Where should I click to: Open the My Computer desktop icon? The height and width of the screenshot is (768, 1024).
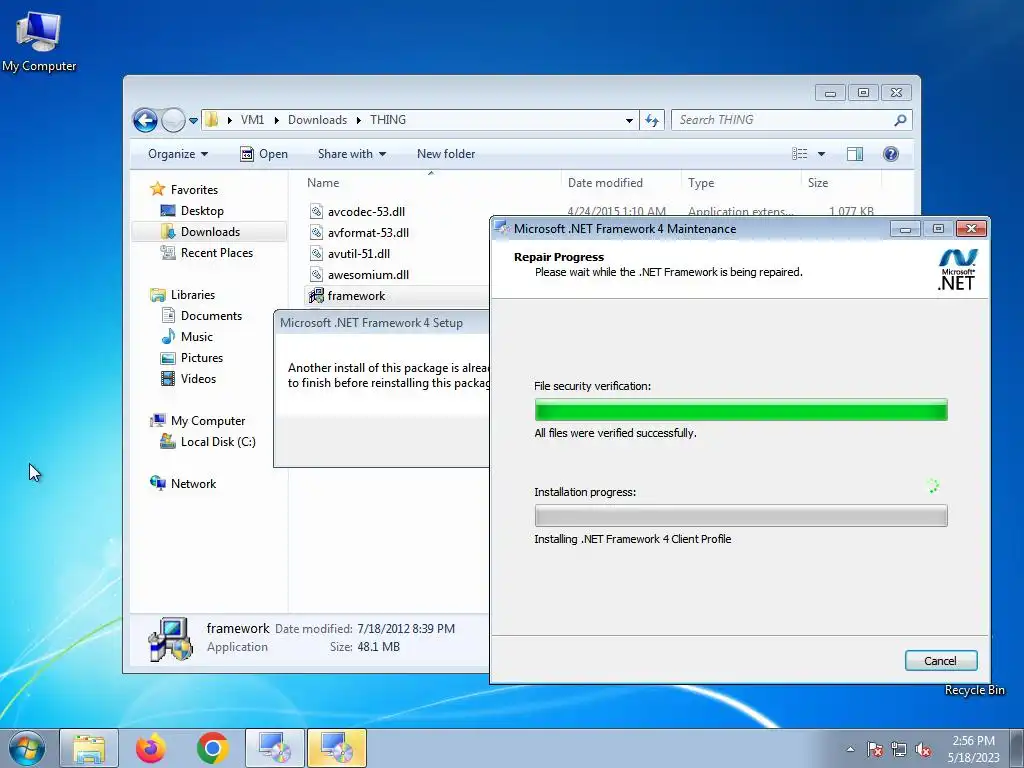point(39,41)
